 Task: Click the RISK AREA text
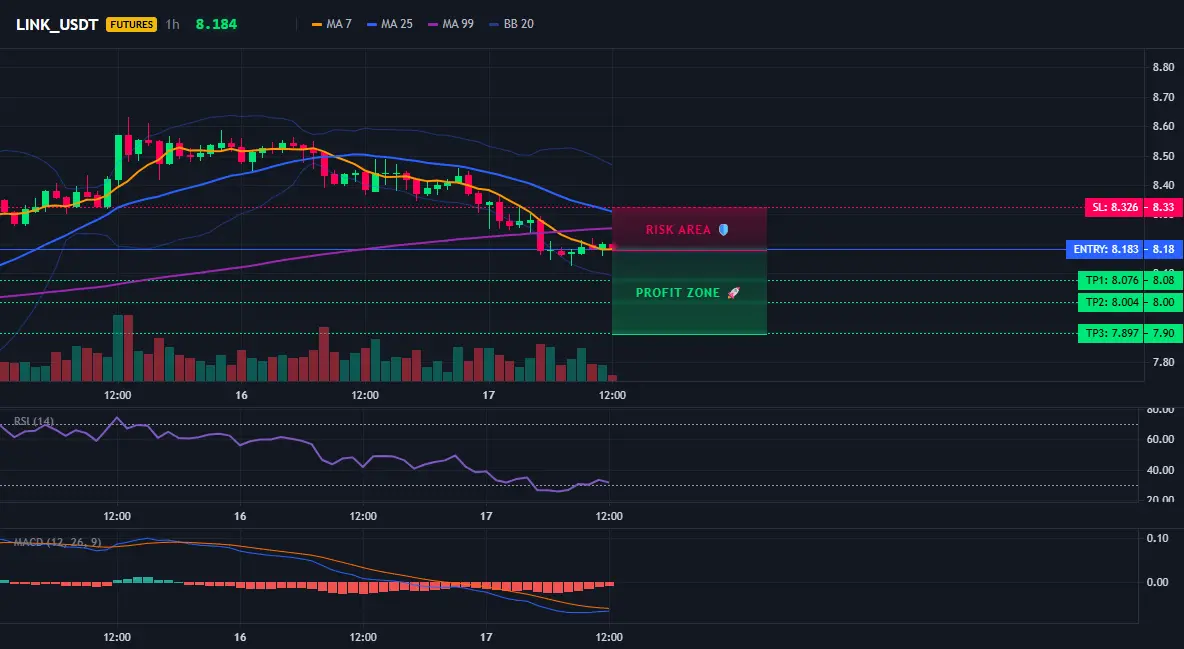pyautogui.click(x=678, y=230)
